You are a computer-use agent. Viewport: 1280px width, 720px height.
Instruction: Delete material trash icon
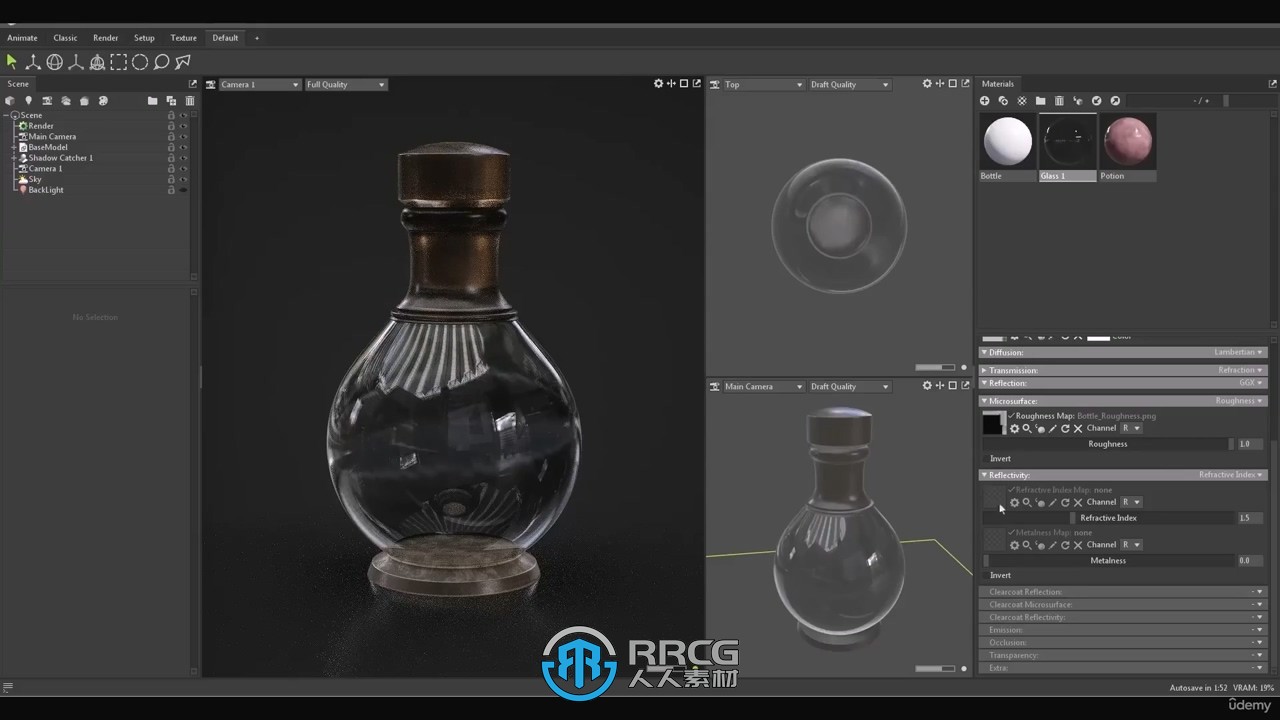tap(1059, 101)
